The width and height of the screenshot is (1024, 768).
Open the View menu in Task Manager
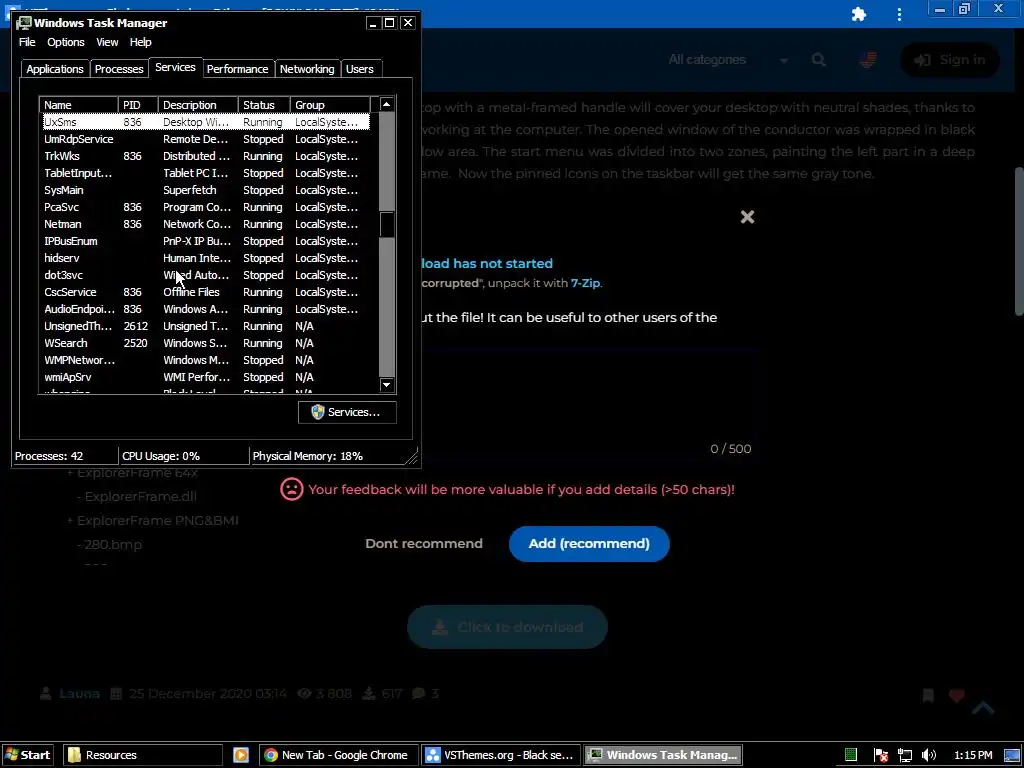pos(107,42)
